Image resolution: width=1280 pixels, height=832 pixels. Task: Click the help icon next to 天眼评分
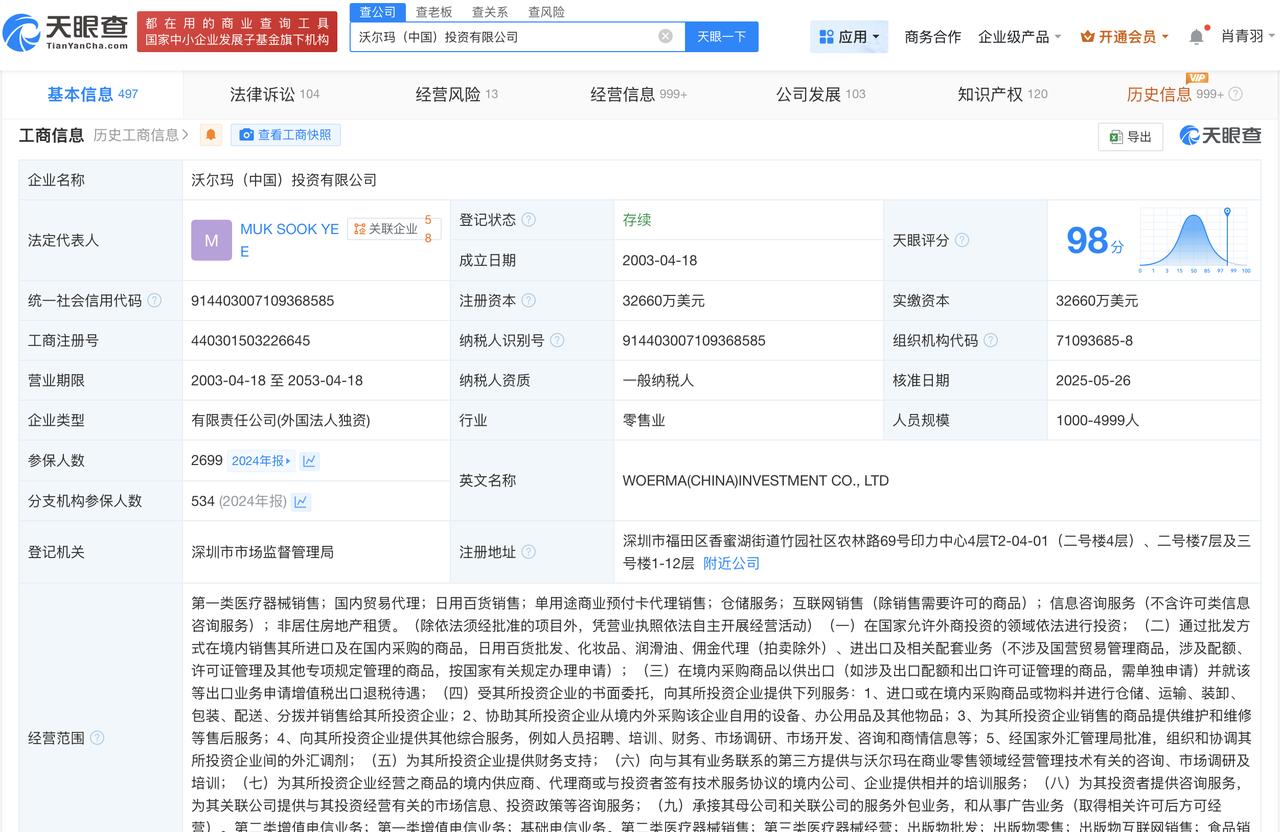click(962, 240)
